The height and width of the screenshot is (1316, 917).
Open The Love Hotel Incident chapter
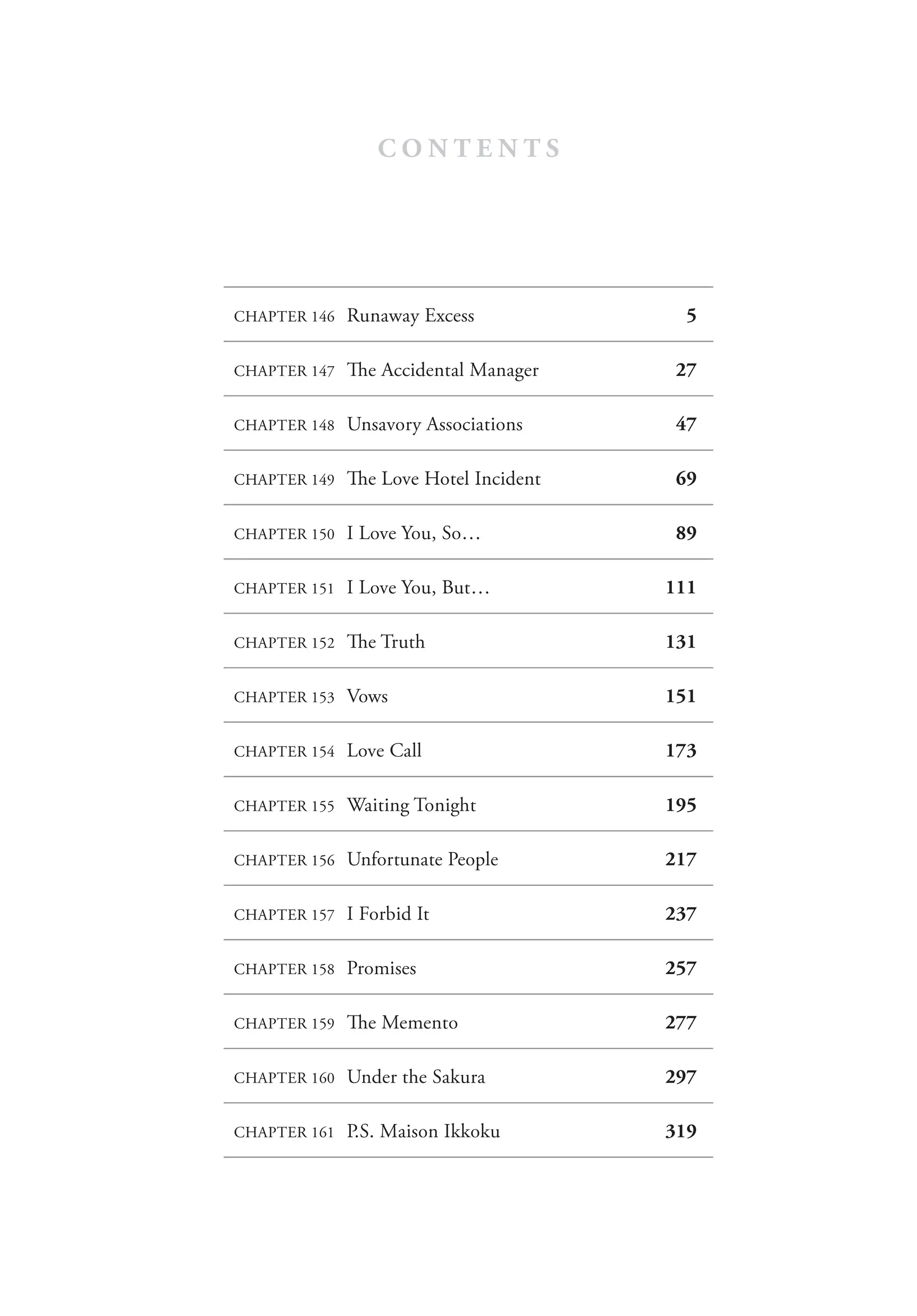click(x=468, y=479)
